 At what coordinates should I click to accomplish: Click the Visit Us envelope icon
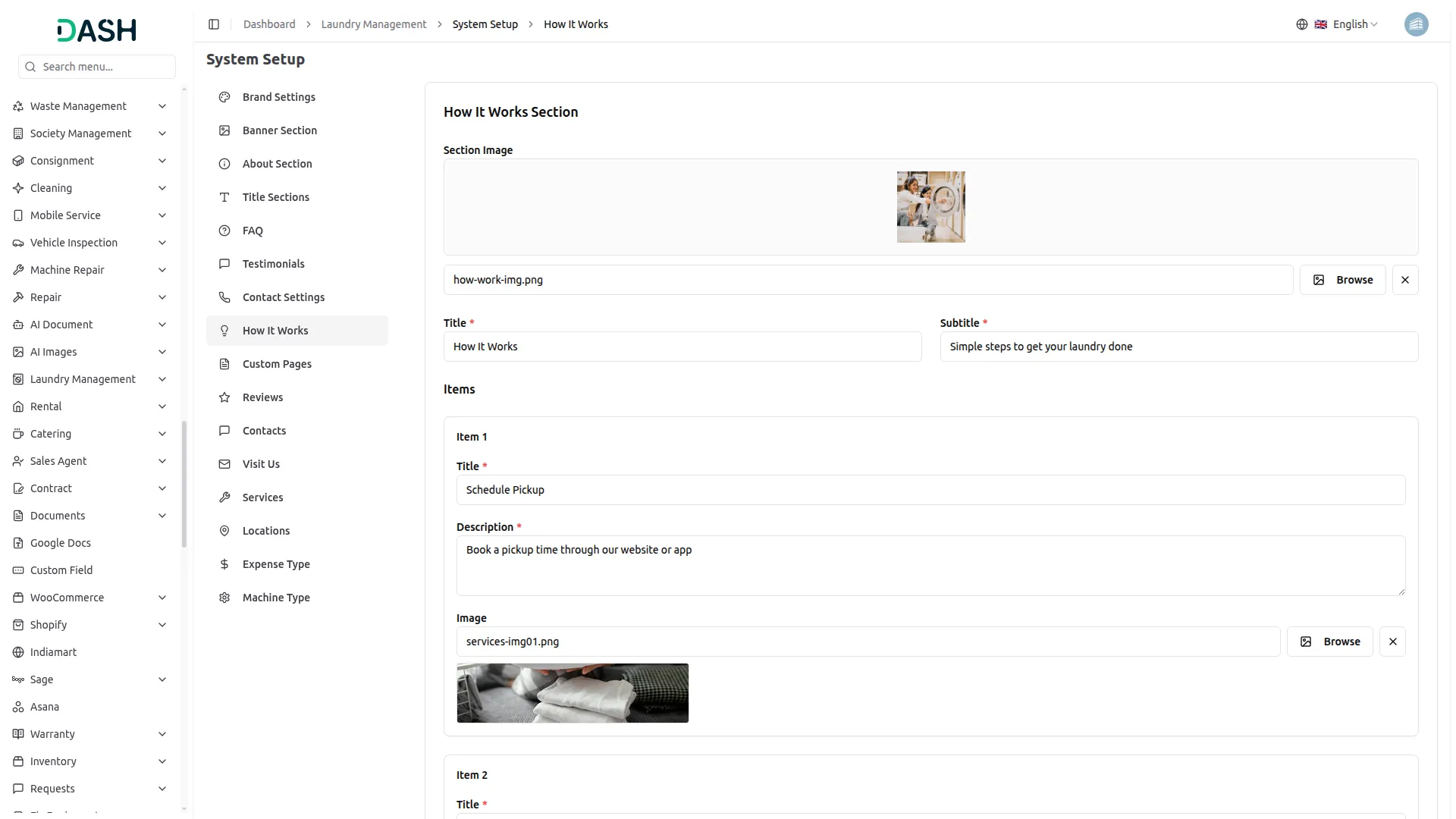(224, 464)
